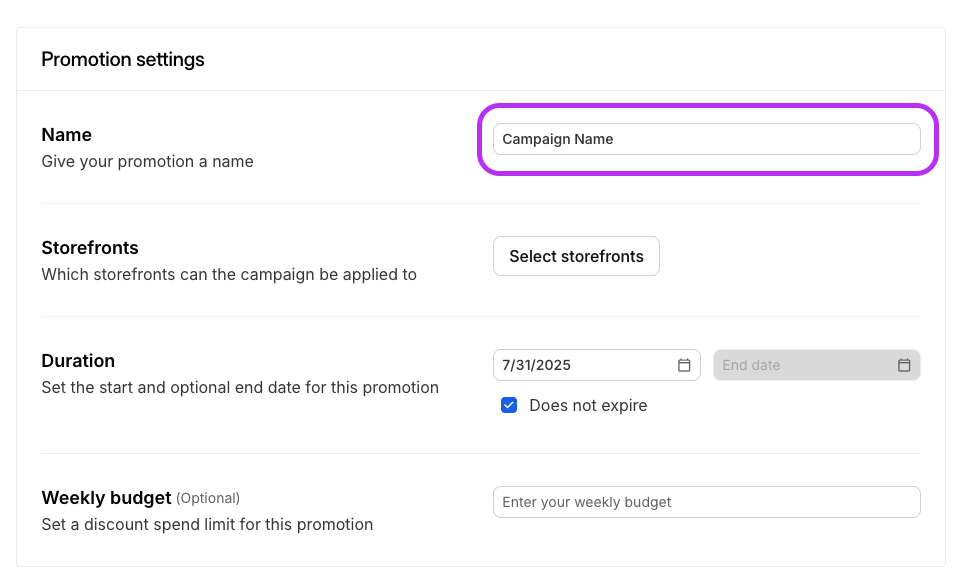This screenshot has height=581, width=965.
Task: Click the Duration section label
Action: pyautogui.click(x=78, y=361)
